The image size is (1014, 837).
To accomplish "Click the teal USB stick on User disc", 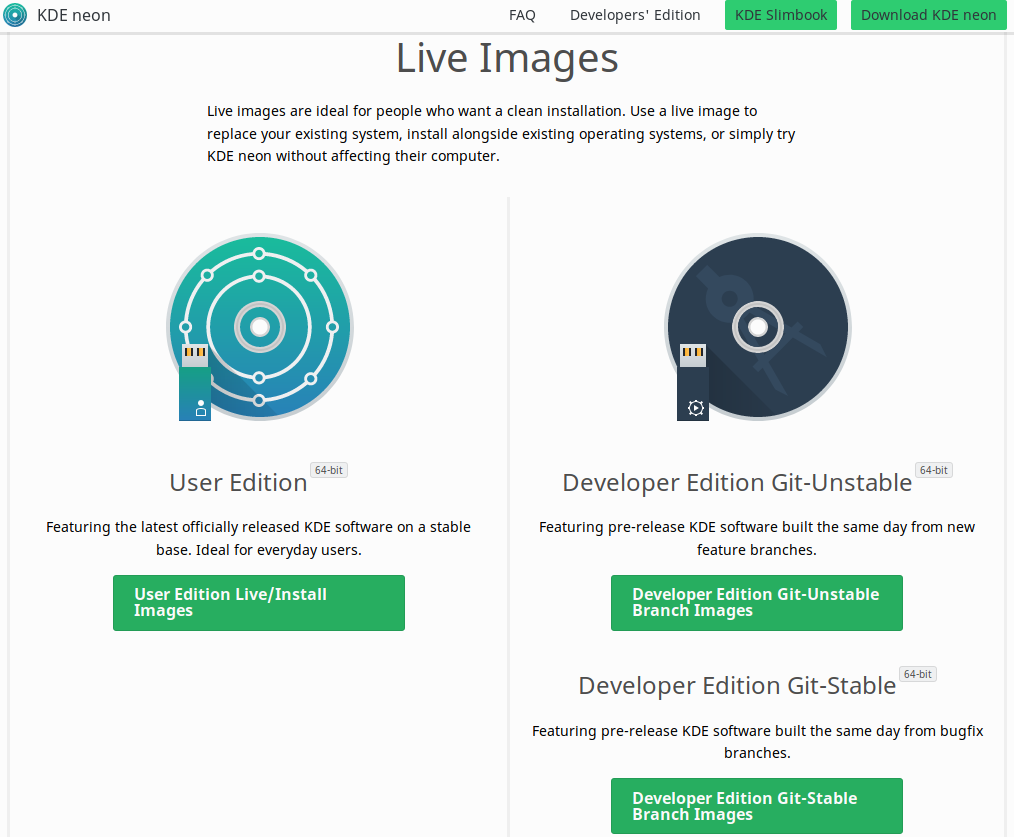I will point(195,382).
